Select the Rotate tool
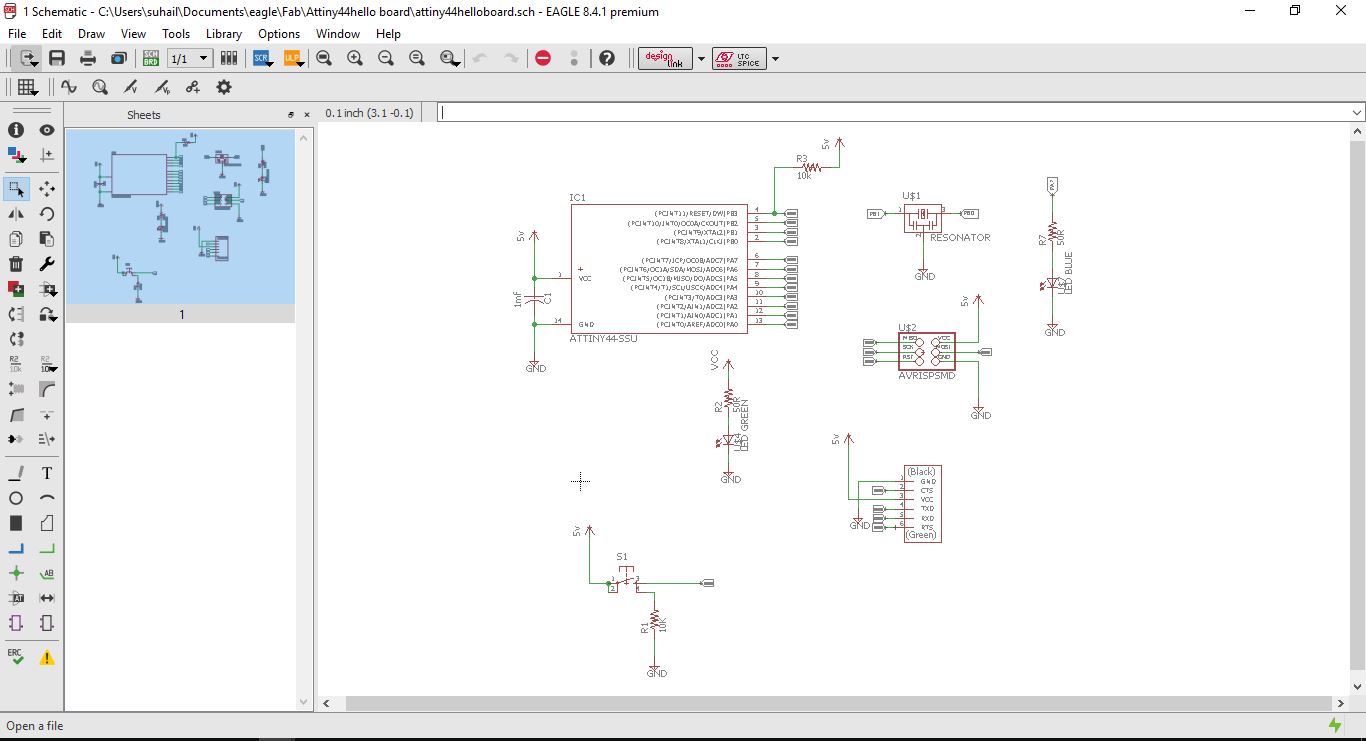Screen dimensions: 1366x741 click(47, 213)
